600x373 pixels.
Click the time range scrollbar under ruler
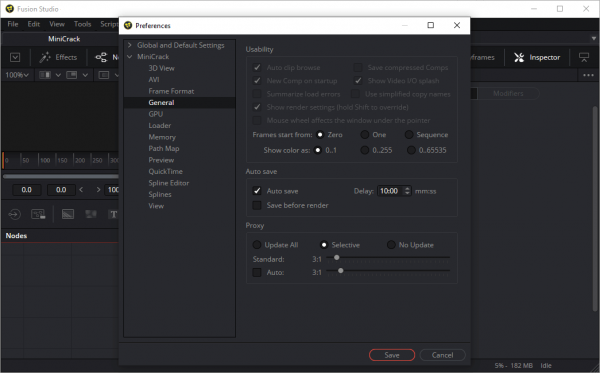[61, 176]
